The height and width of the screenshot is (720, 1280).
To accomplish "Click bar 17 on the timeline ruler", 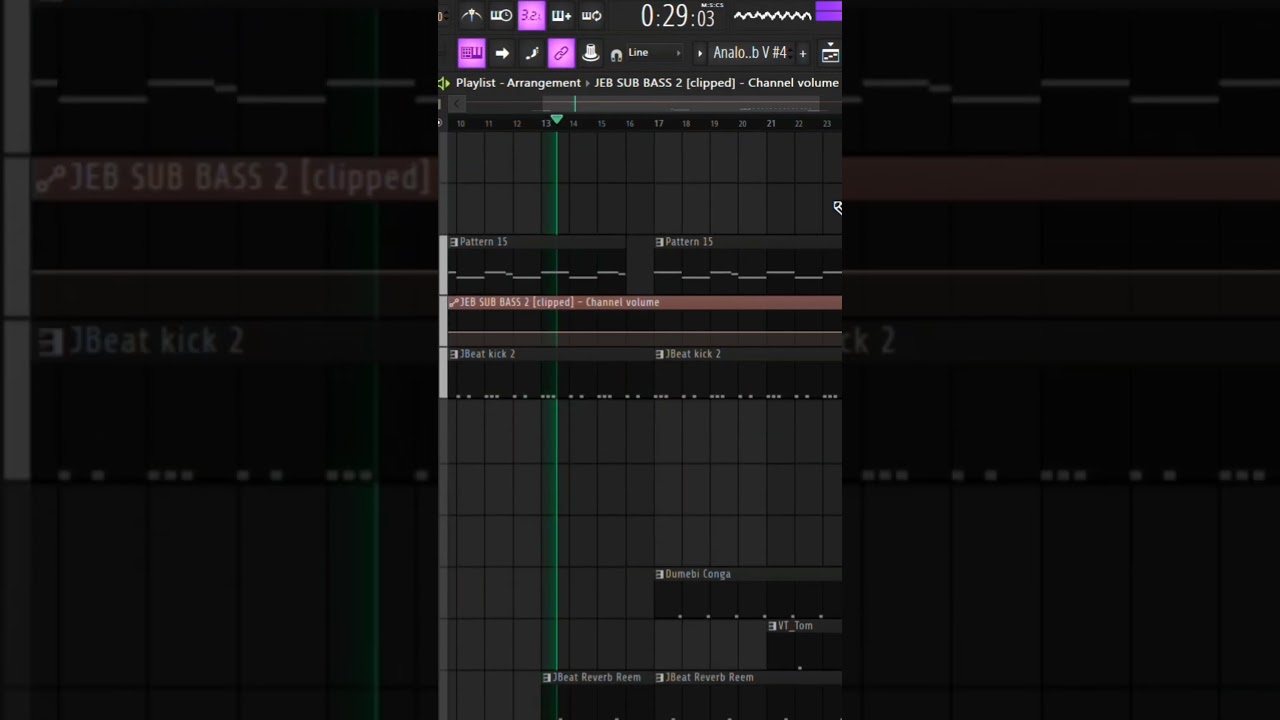I will click(658, 124).
